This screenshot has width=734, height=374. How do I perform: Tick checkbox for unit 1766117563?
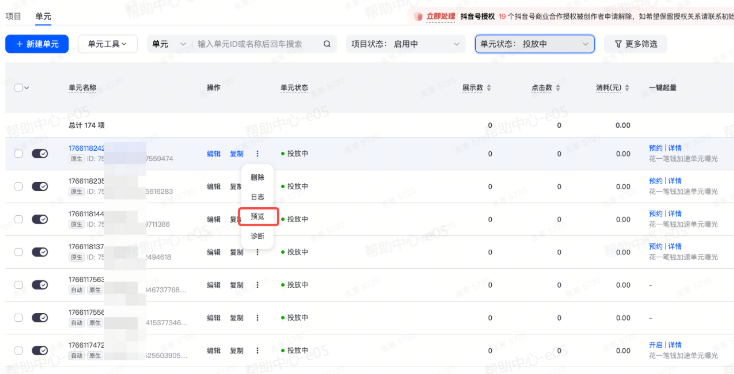click(x=18, y=285)
